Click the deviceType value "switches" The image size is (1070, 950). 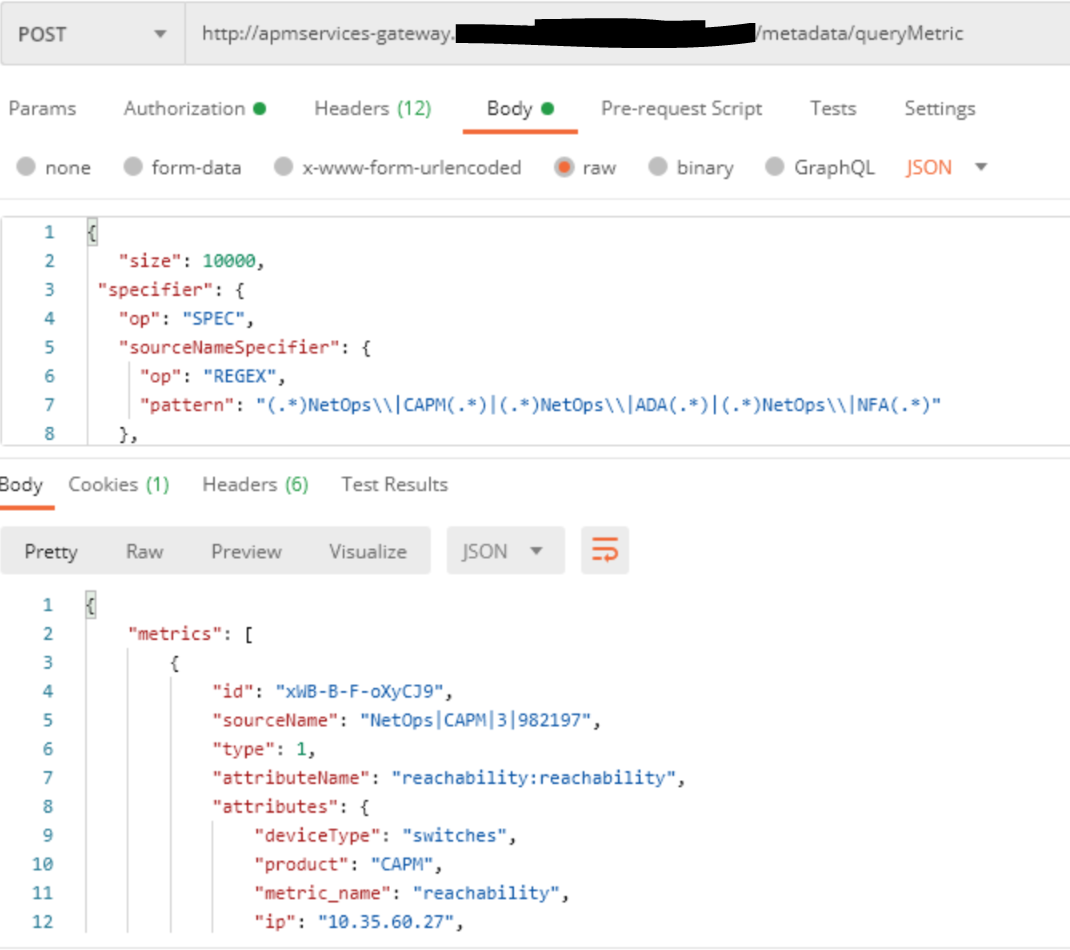[x=454, y=836]
